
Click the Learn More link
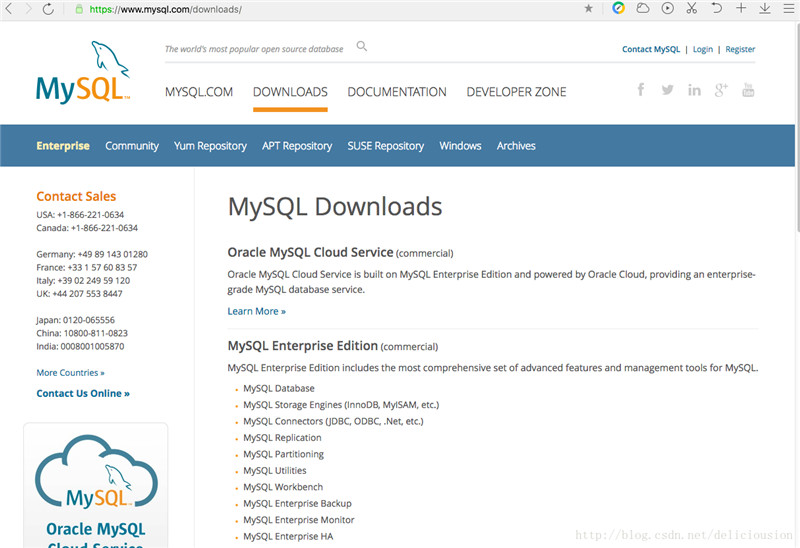[256, 311]
